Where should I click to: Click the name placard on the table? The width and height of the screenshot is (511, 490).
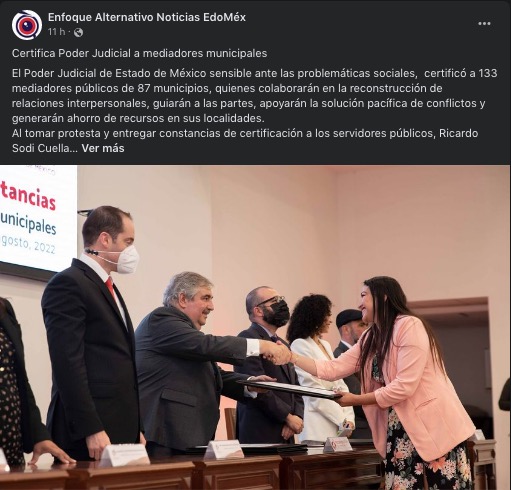coord(224,449)
